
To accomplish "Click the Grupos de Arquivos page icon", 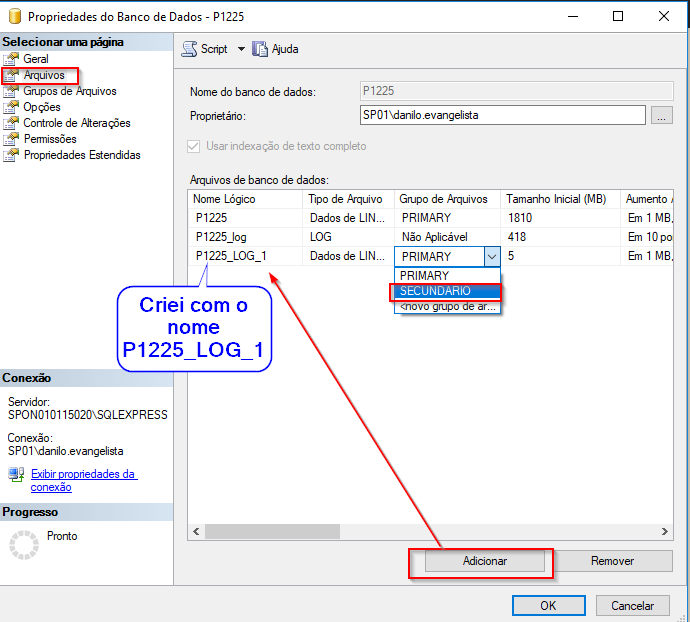I will 11,91.
